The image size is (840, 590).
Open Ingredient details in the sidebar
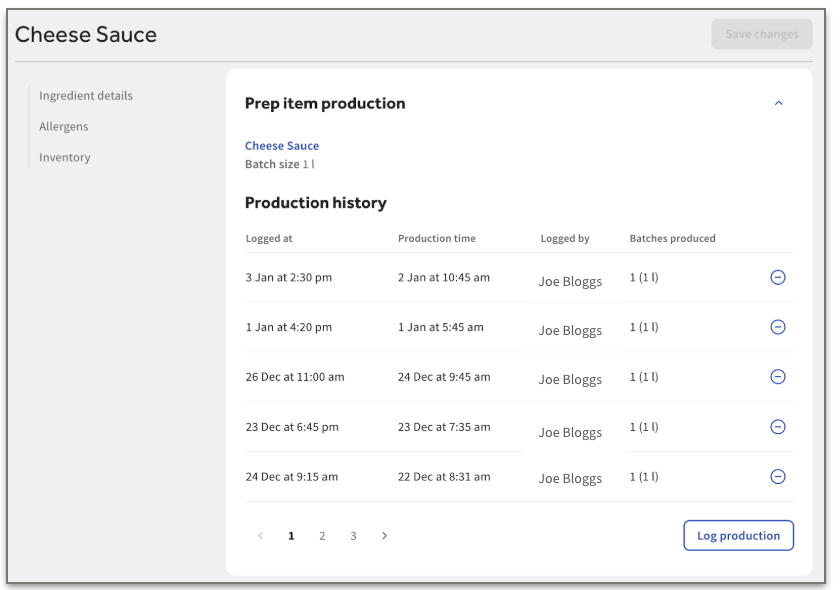[86, 96]
